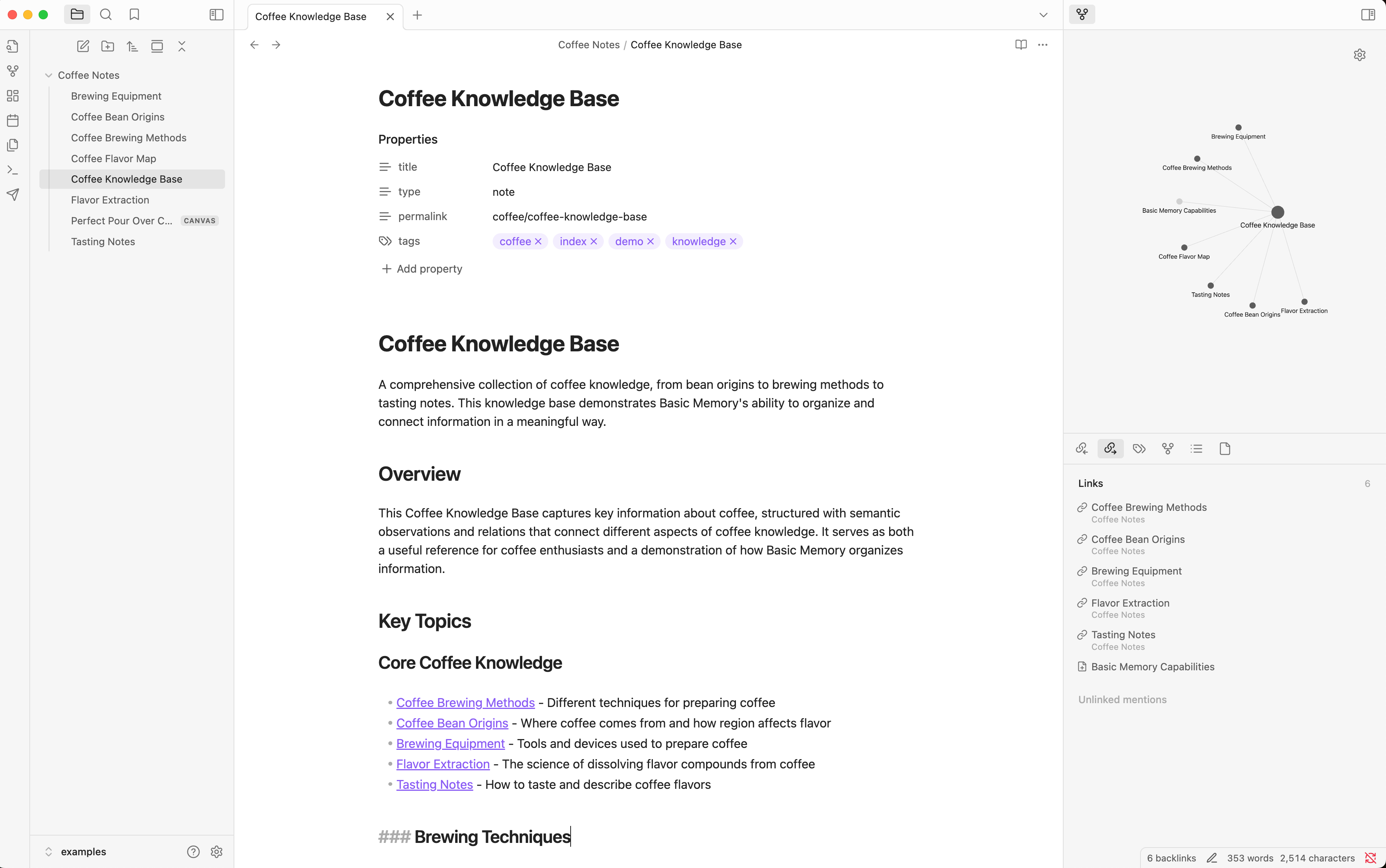The image size is (1386, 868).
Task: Toggle reading view book icon
Action: (x=1021, y=45)
